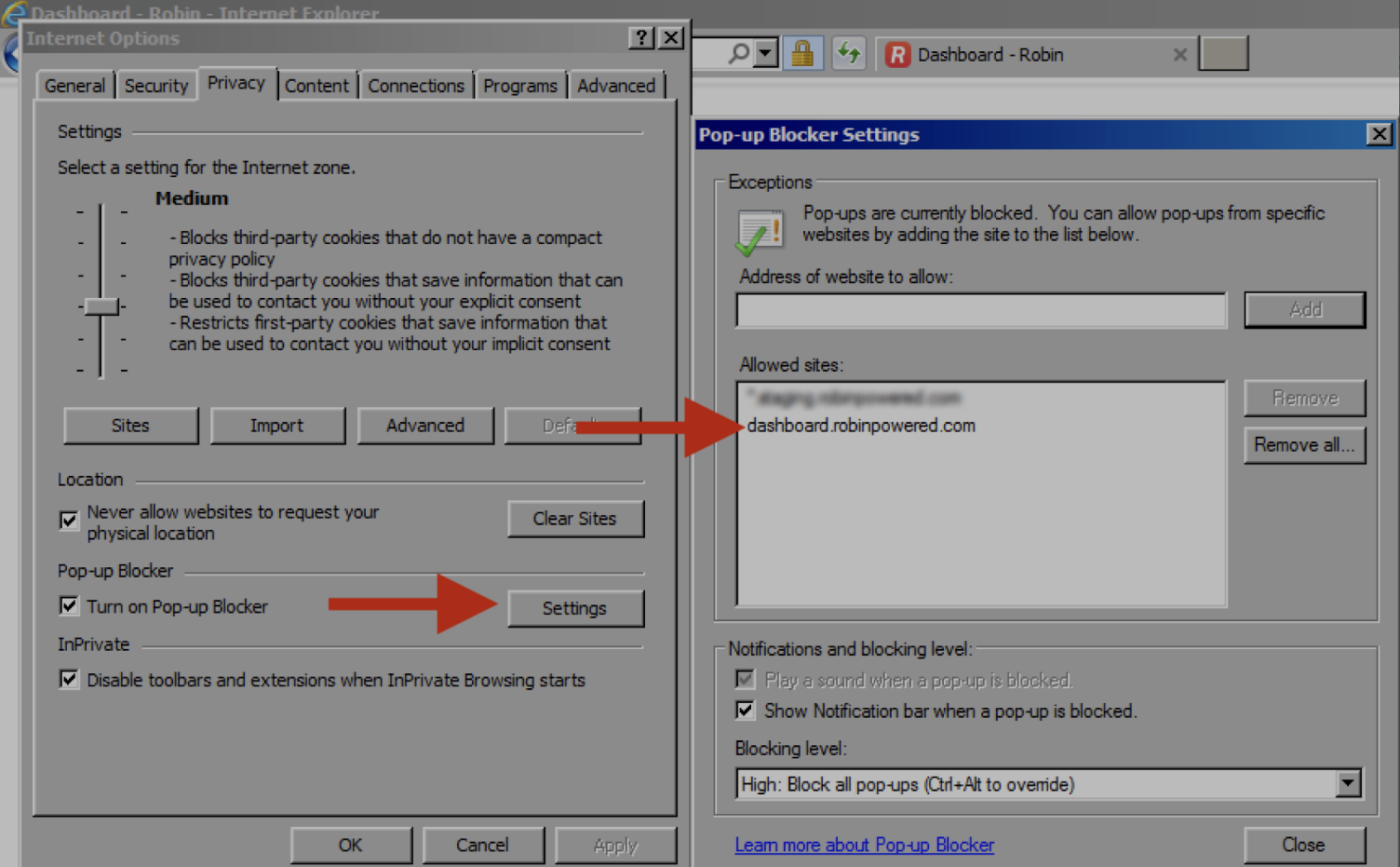Click the lock security icon in the toolbar

click(x=802, y=53)
